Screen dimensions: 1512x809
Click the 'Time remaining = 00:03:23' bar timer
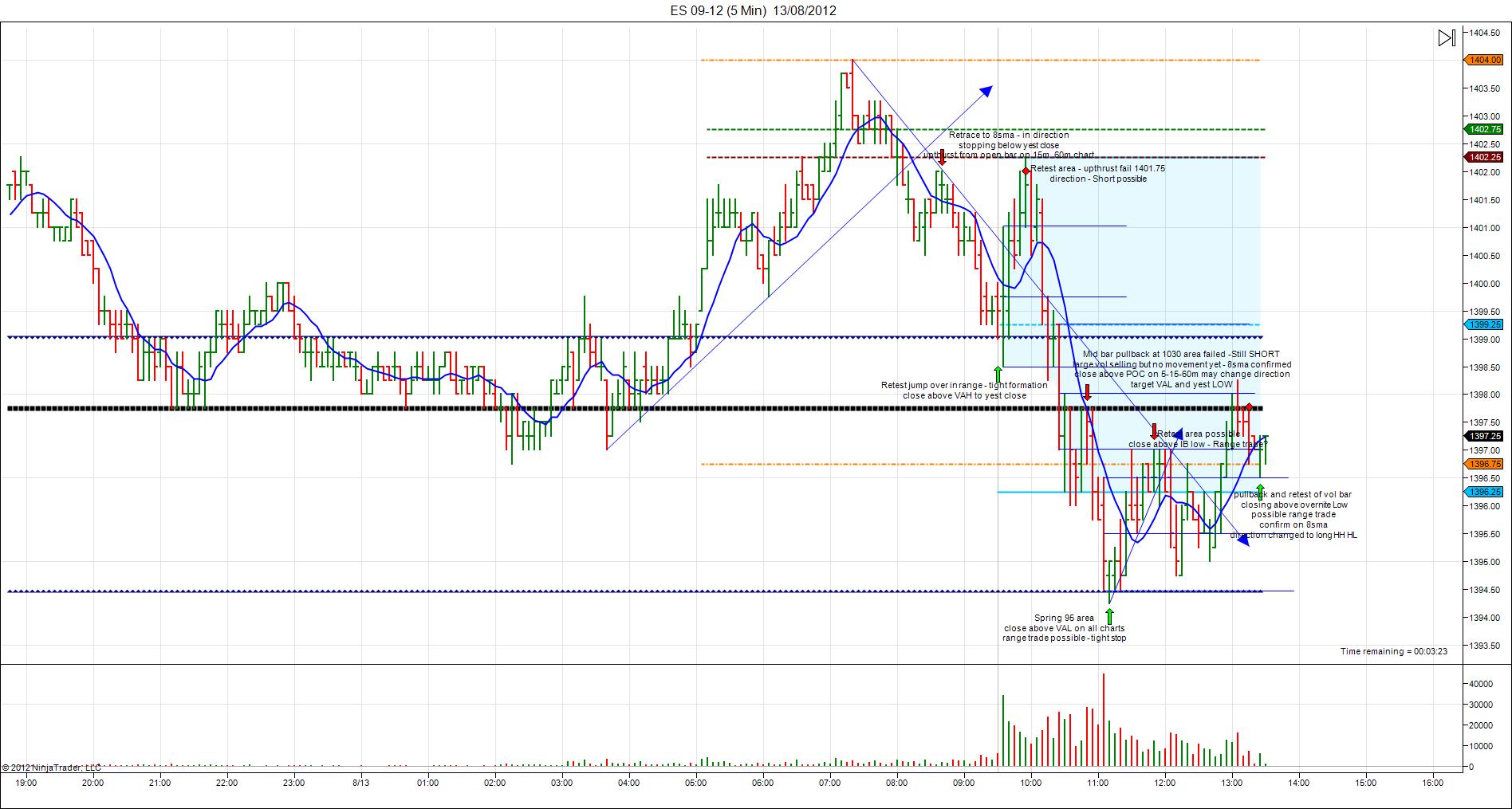click(1394, 651)
